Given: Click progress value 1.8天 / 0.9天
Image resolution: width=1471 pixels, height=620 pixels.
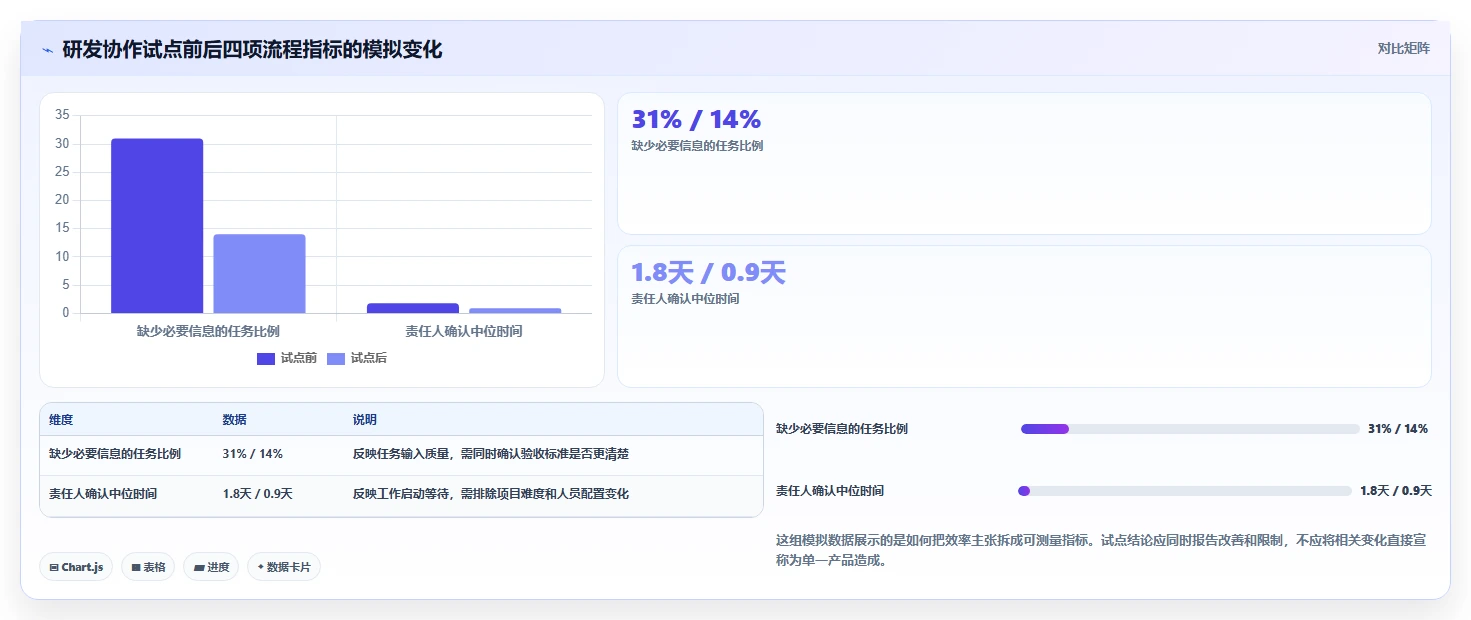Looking at the screenshot, I should pyautogui.click(x=1396, y=491).
